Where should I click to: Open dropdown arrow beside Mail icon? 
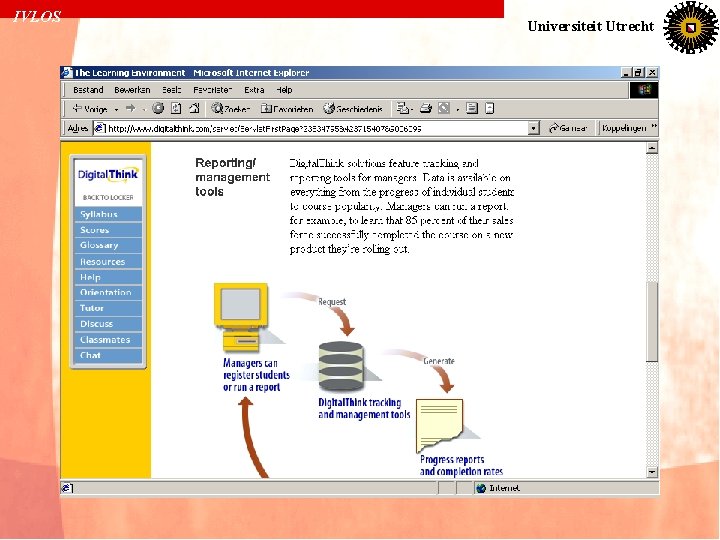(412, 109)
